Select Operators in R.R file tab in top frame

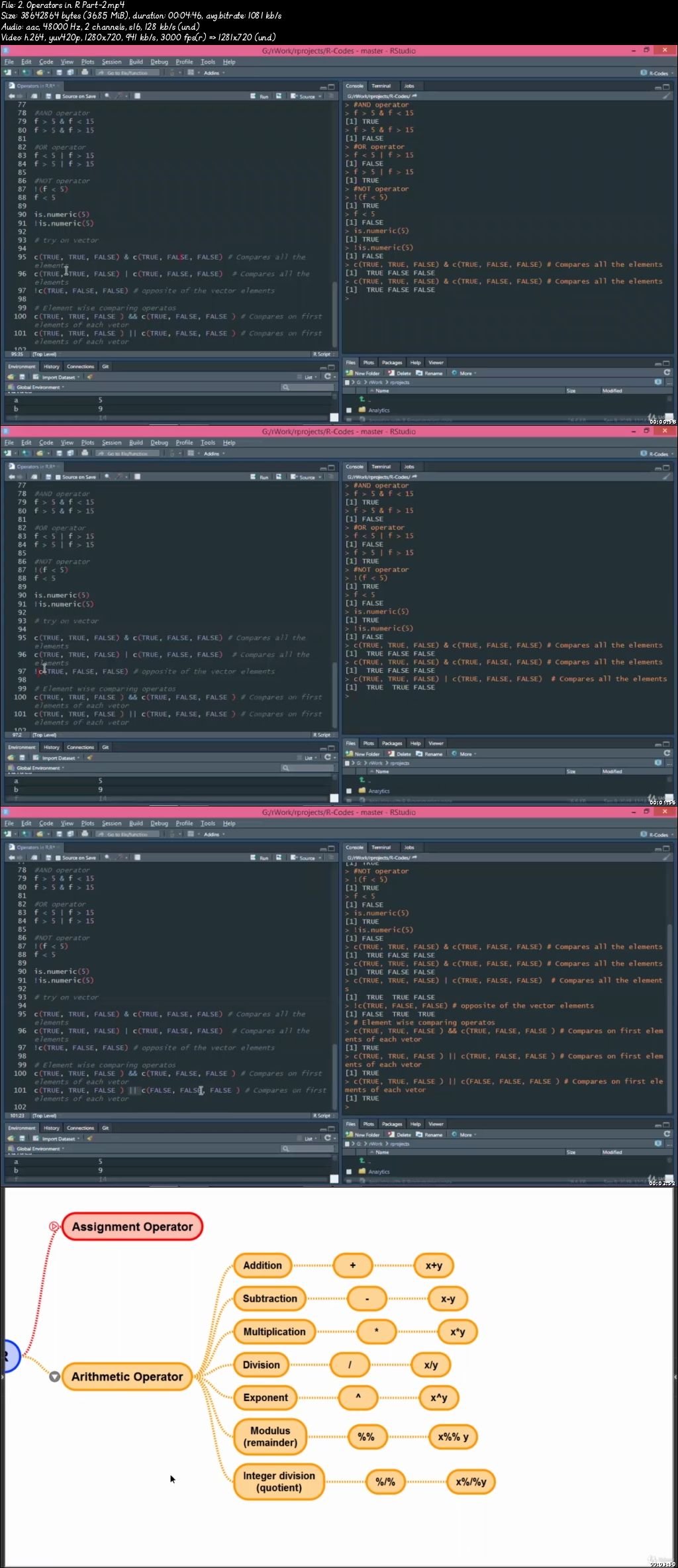click(x=34, y=86)
